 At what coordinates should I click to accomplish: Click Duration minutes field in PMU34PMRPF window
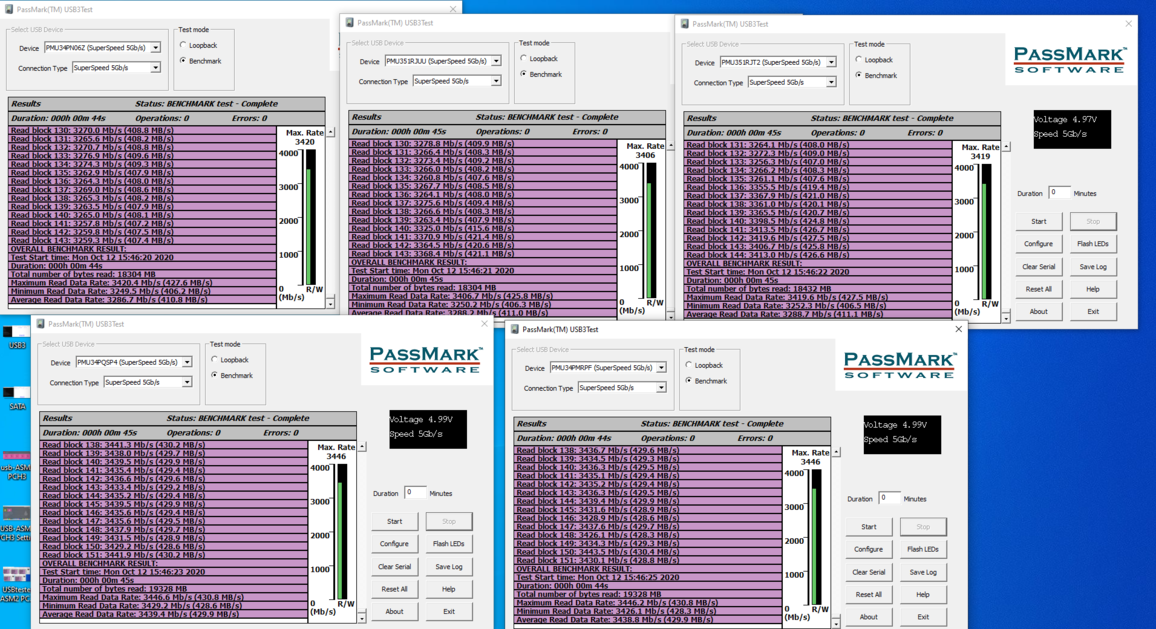890,498
